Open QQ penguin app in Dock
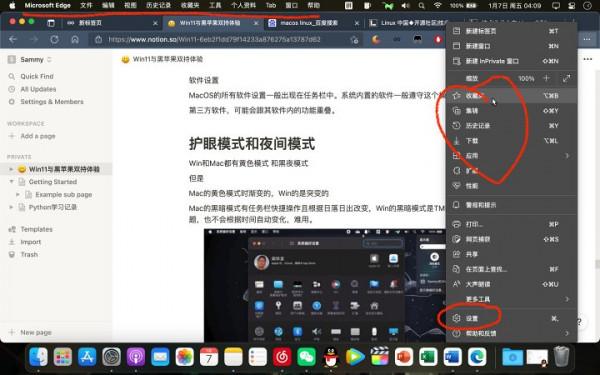 [x=331, y=357]
